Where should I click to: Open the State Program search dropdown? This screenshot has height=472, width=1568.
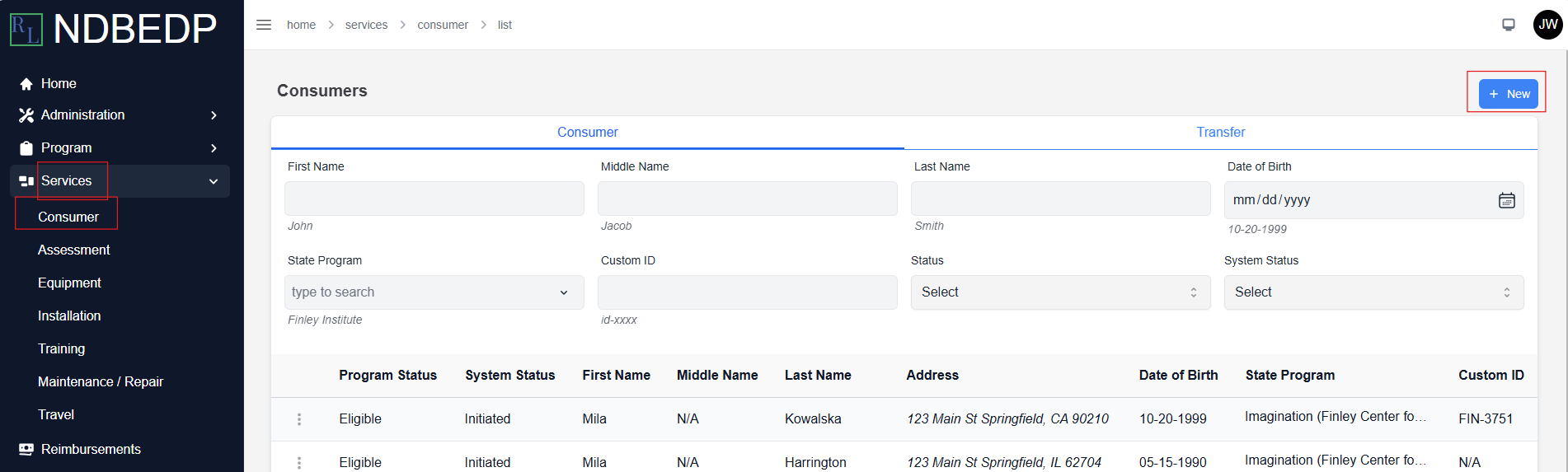click(x=434, y=292)
